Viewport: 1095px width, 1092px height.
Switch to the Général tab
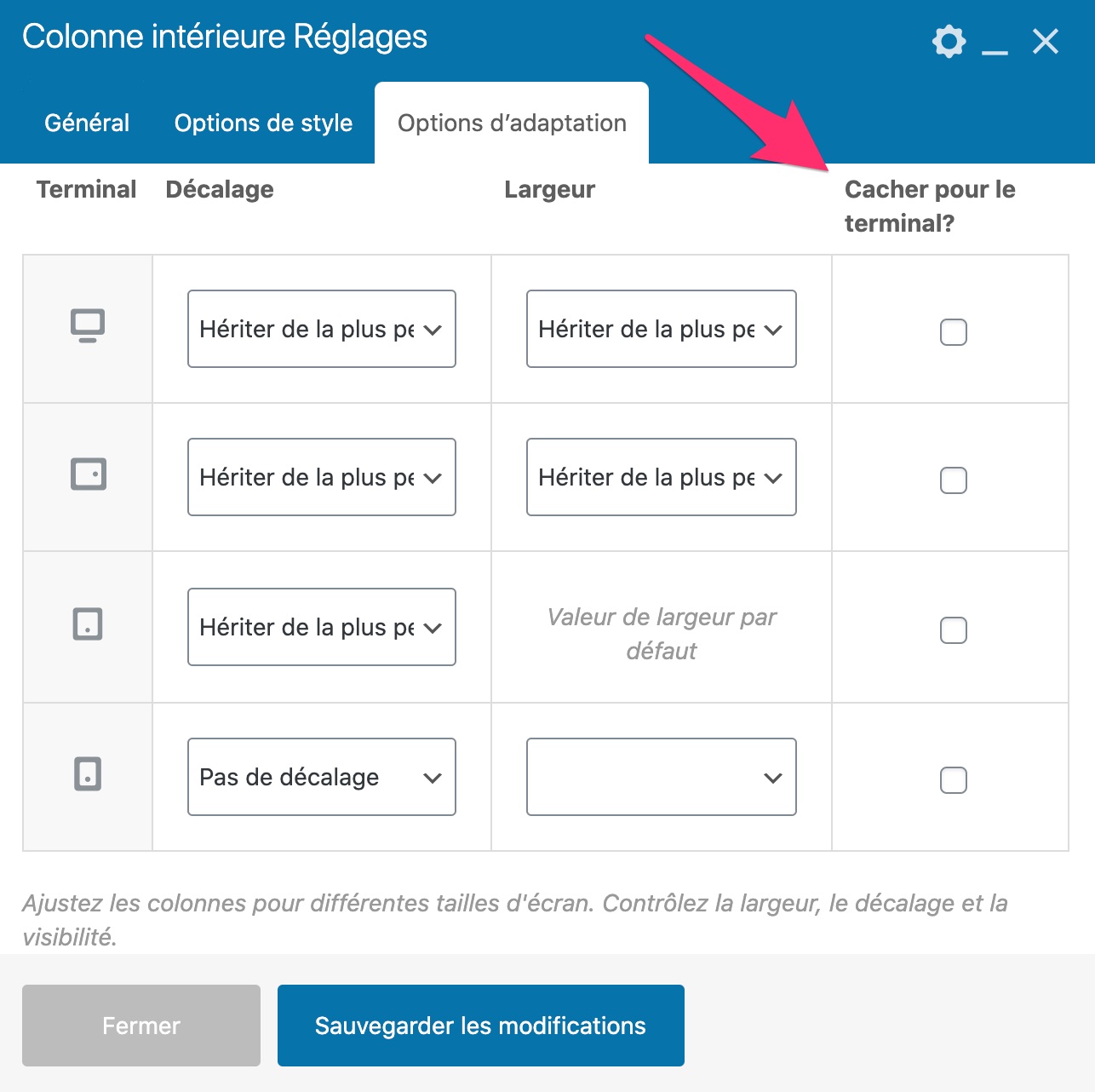[x=85, y=123]
